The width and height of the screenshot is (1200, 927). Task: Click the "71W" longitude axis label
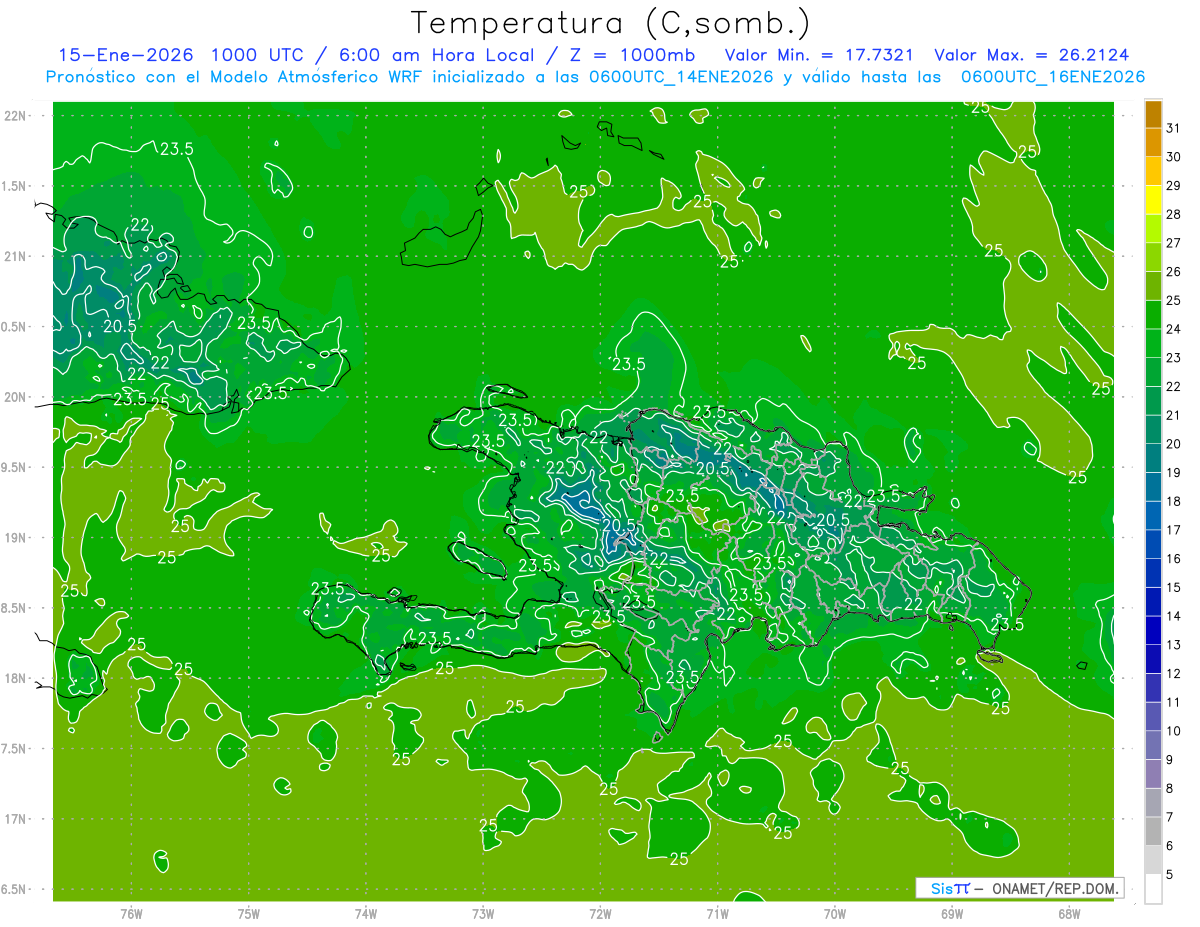click(x=718, y=913)
